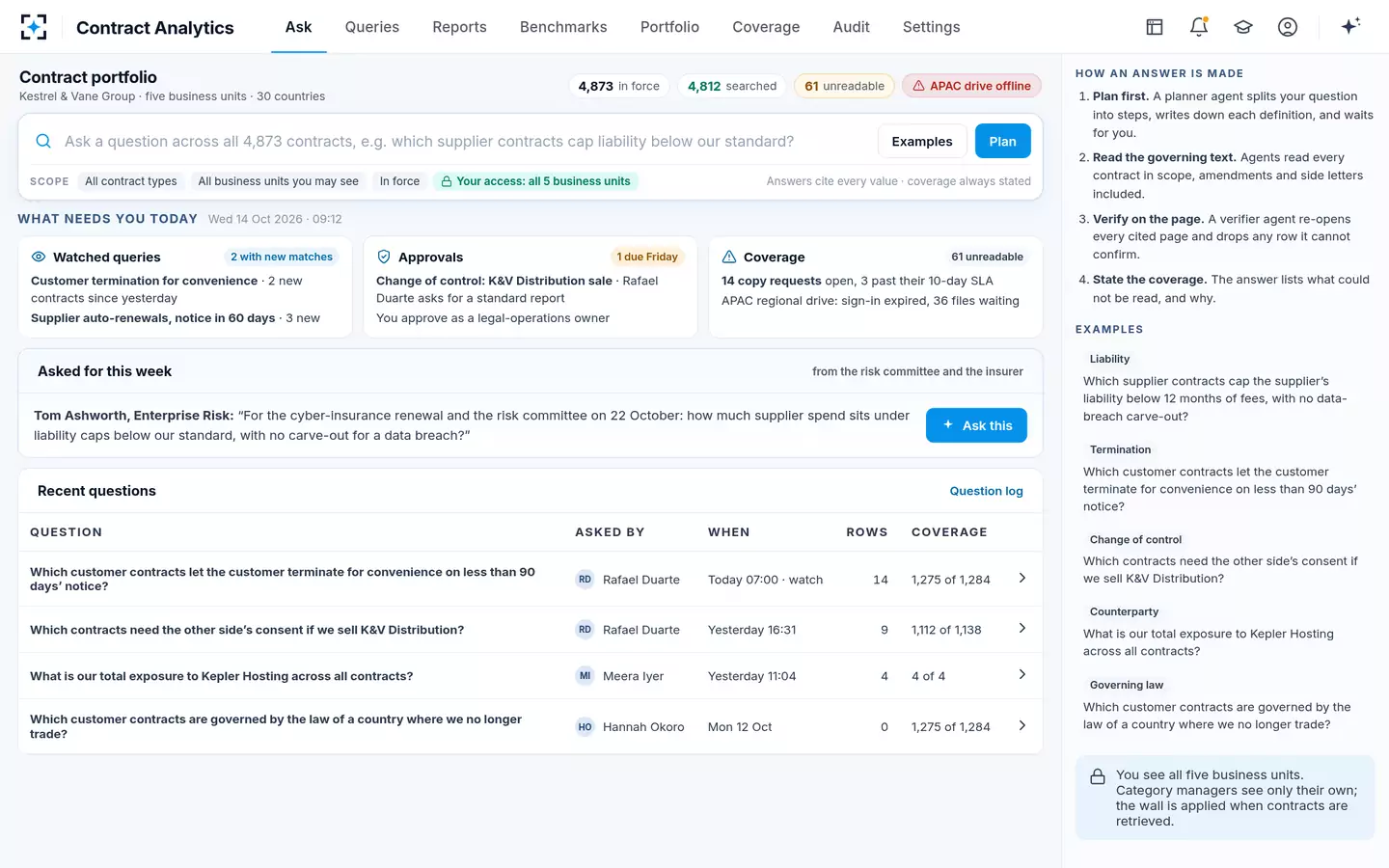Click the 'Ask this' button

point(976,425)
